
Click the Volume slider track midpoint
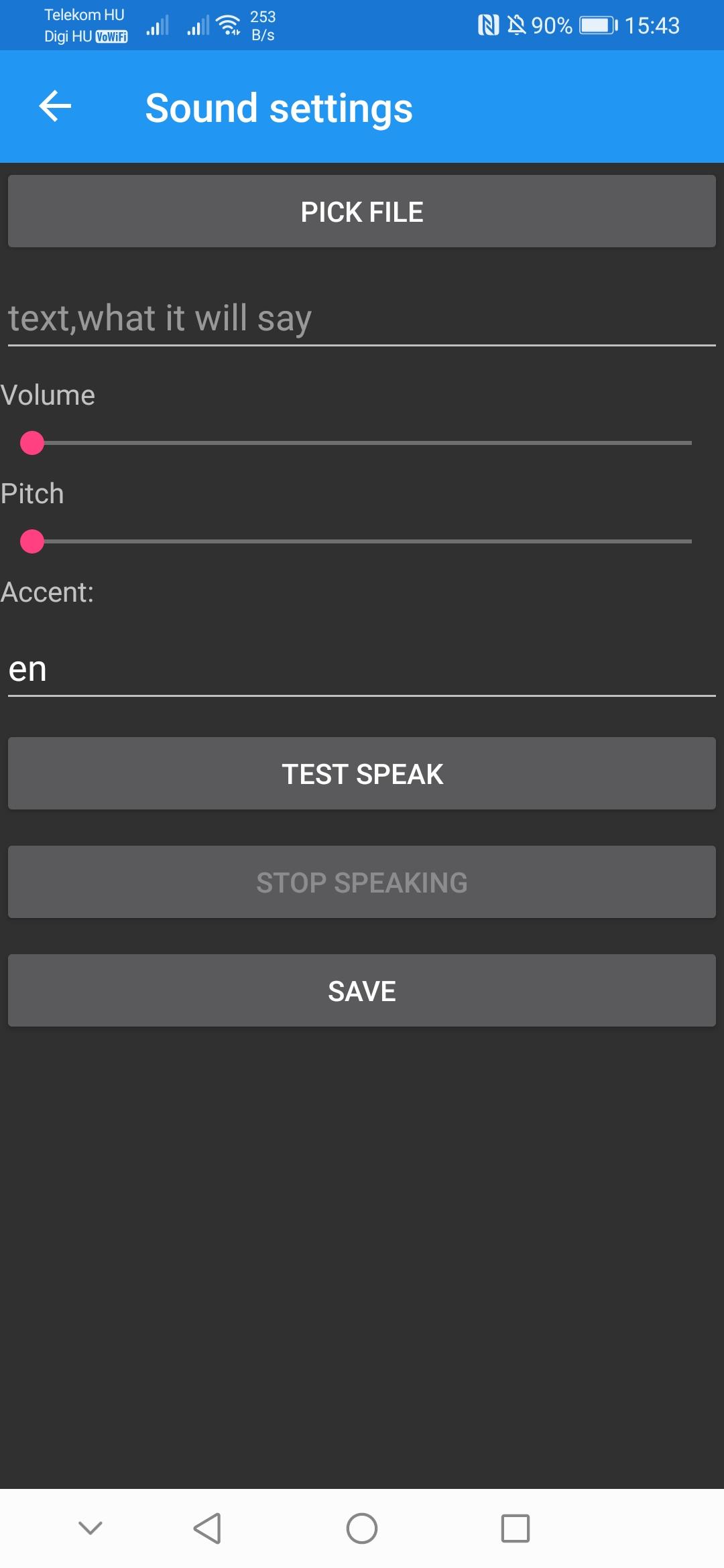pos(362,443)
